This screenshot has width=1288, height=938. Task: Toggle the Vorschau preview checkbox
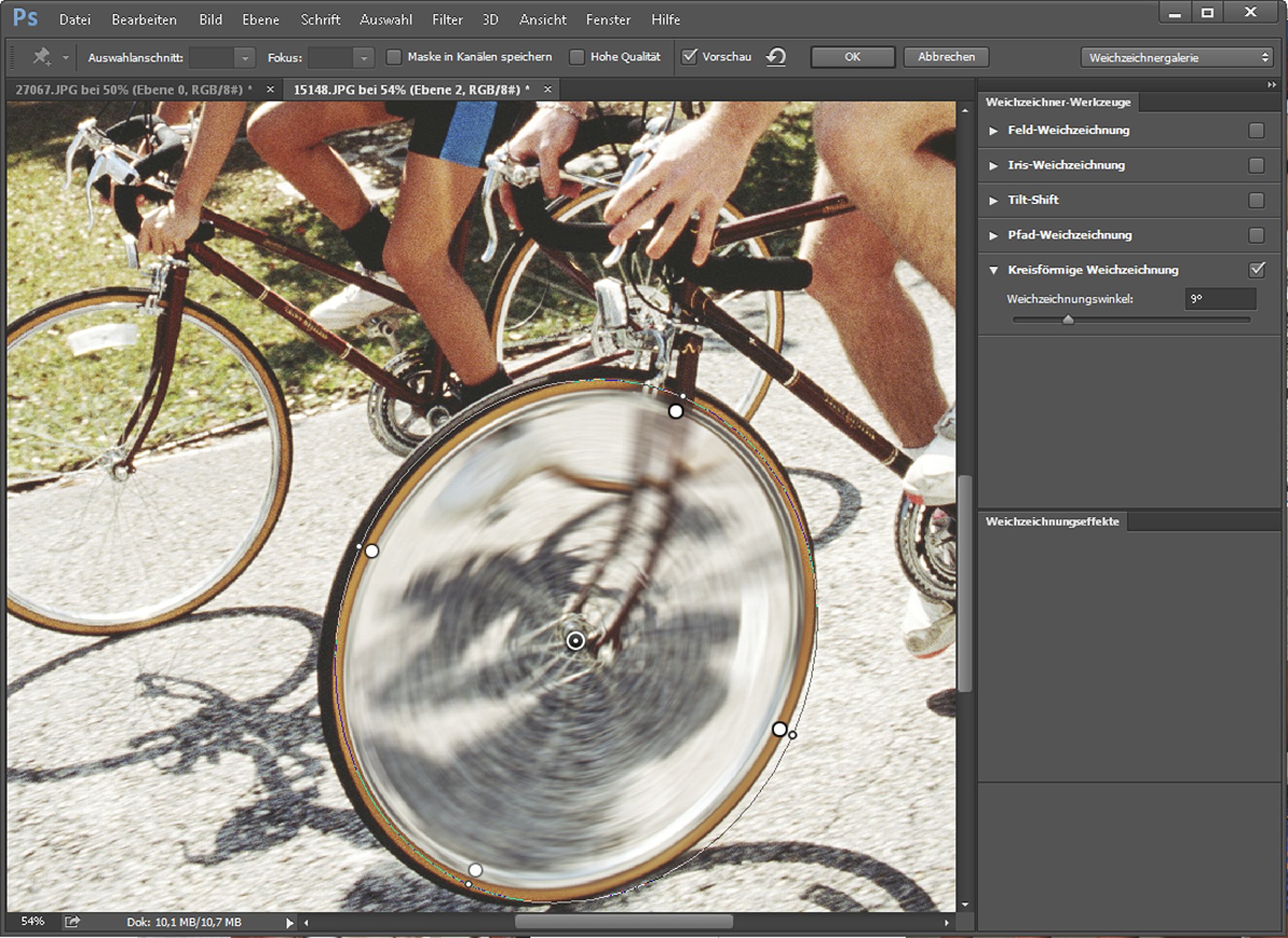[x=689, y=57]
